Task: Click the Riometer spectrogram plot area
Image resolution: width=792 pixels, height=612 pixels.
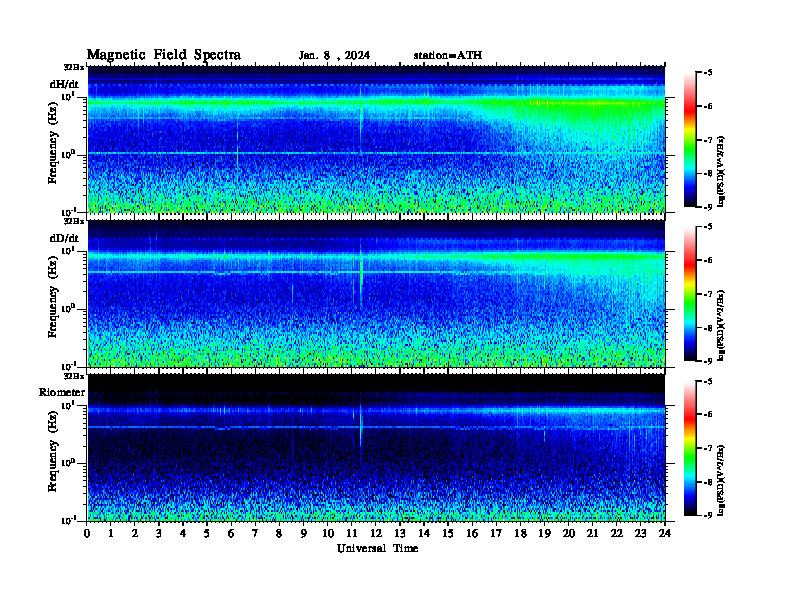Action: [x=376, y=447]
